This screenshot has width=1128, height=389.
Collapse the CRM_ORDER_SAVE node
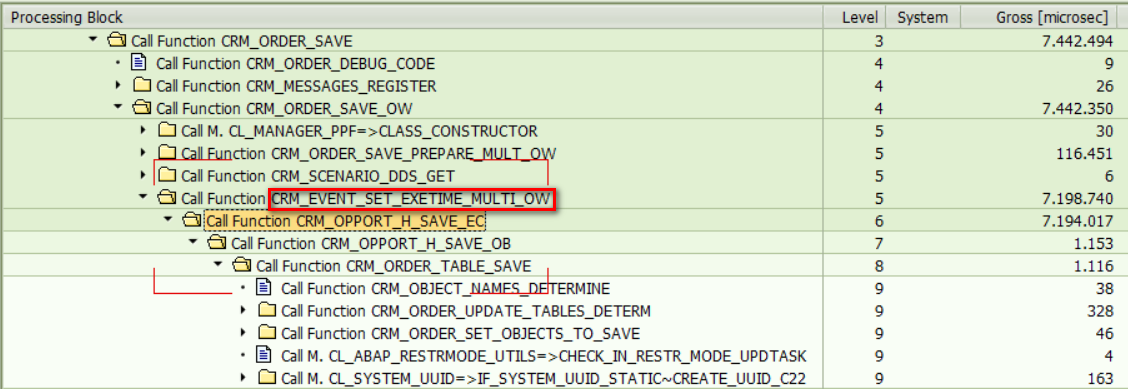[x=92, y=40]
